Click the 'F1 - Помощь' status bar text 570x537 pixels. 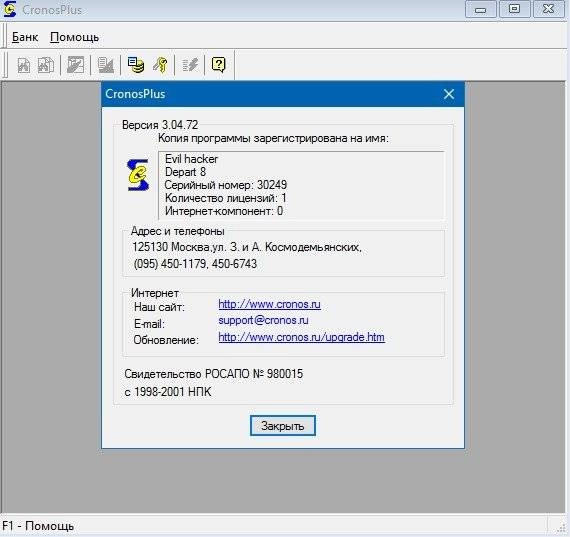coord(38,526)
